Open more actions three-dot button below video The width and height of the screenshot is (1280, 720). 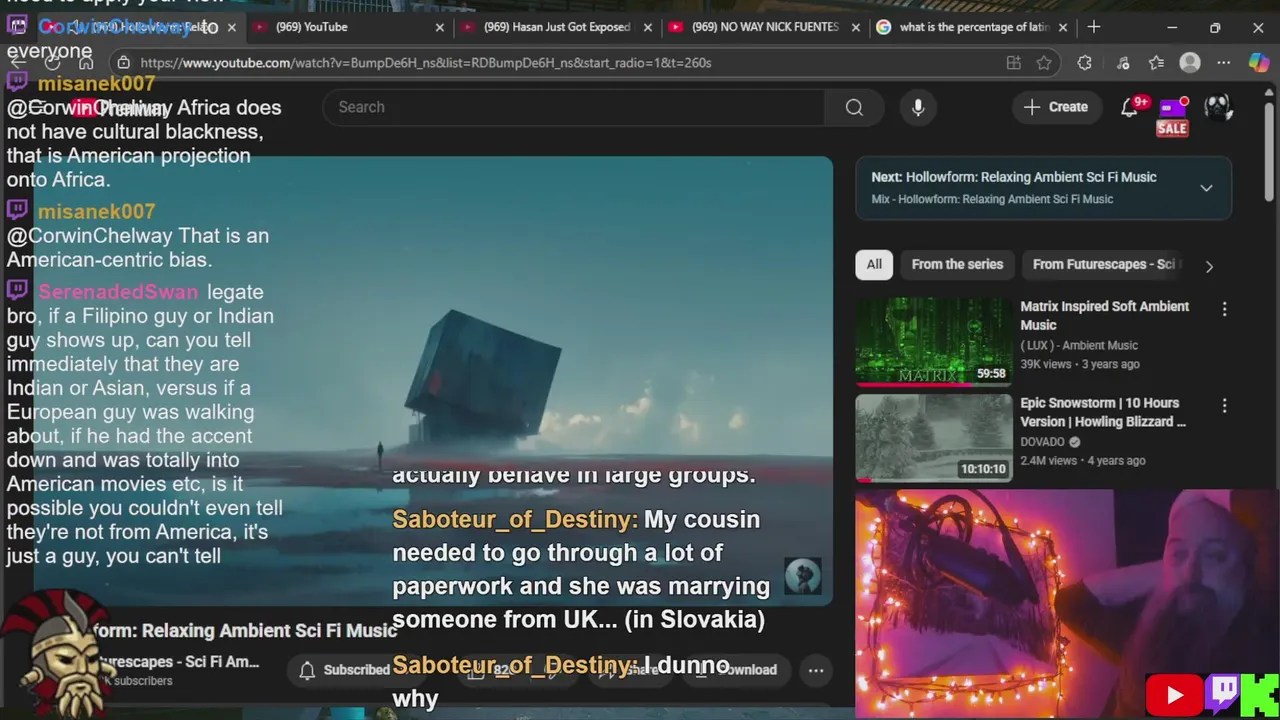pos(816,670)
